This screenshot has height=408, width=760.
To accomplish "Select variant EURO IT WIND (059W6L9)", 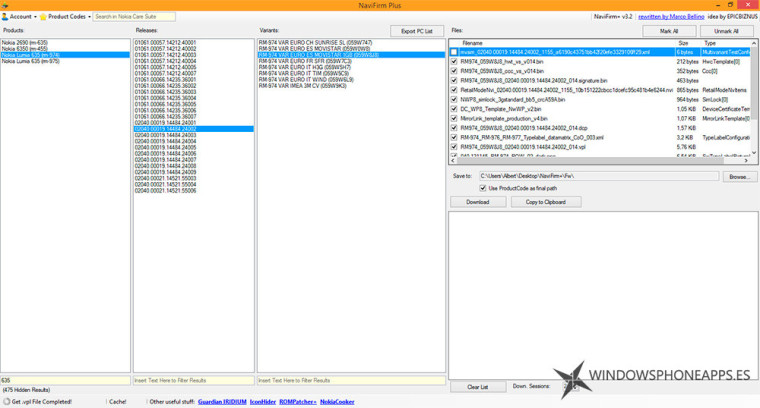I will (x=351, y=79).
